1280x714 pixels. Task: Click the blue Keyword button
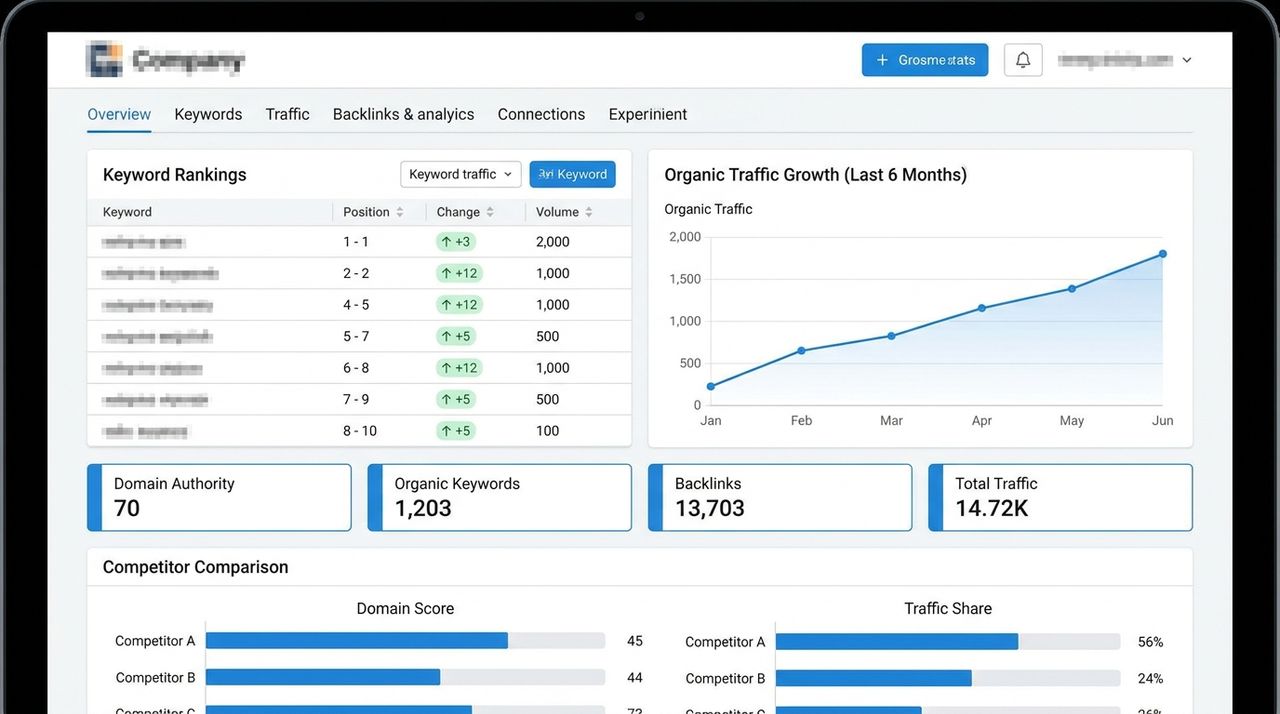tap(573, 174)
